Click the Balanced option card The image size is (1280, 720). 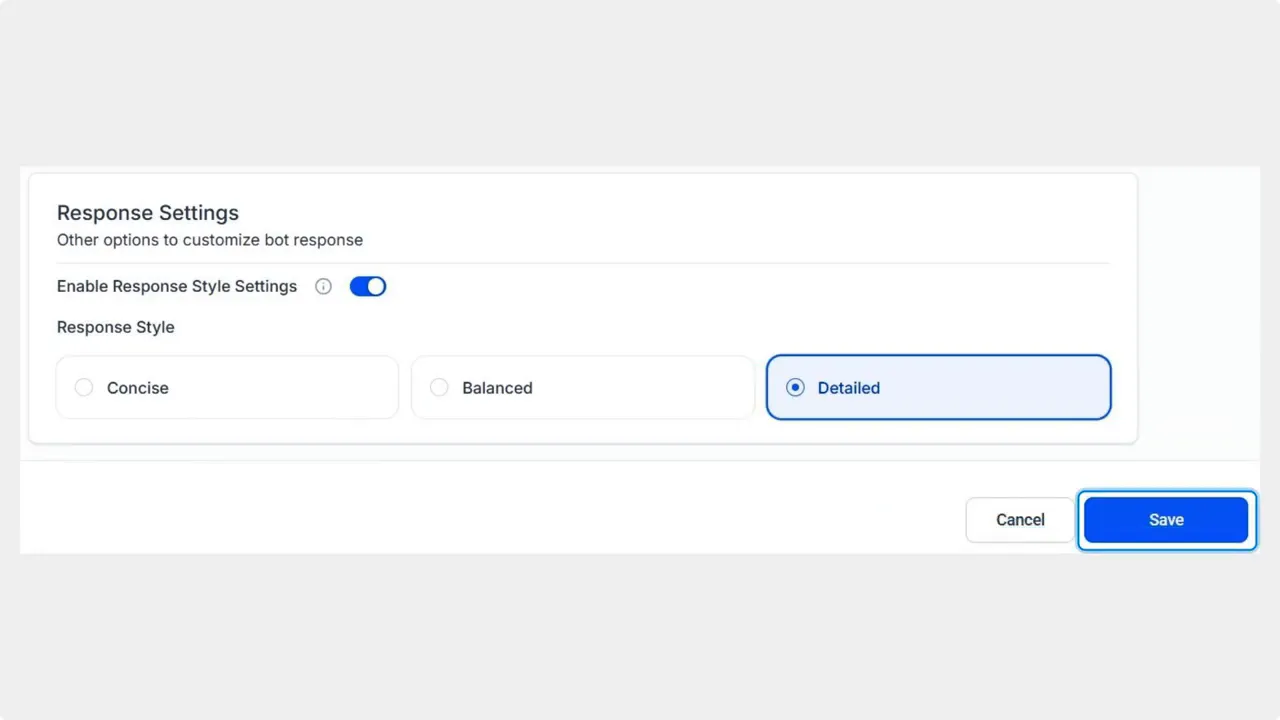[582, 387]
